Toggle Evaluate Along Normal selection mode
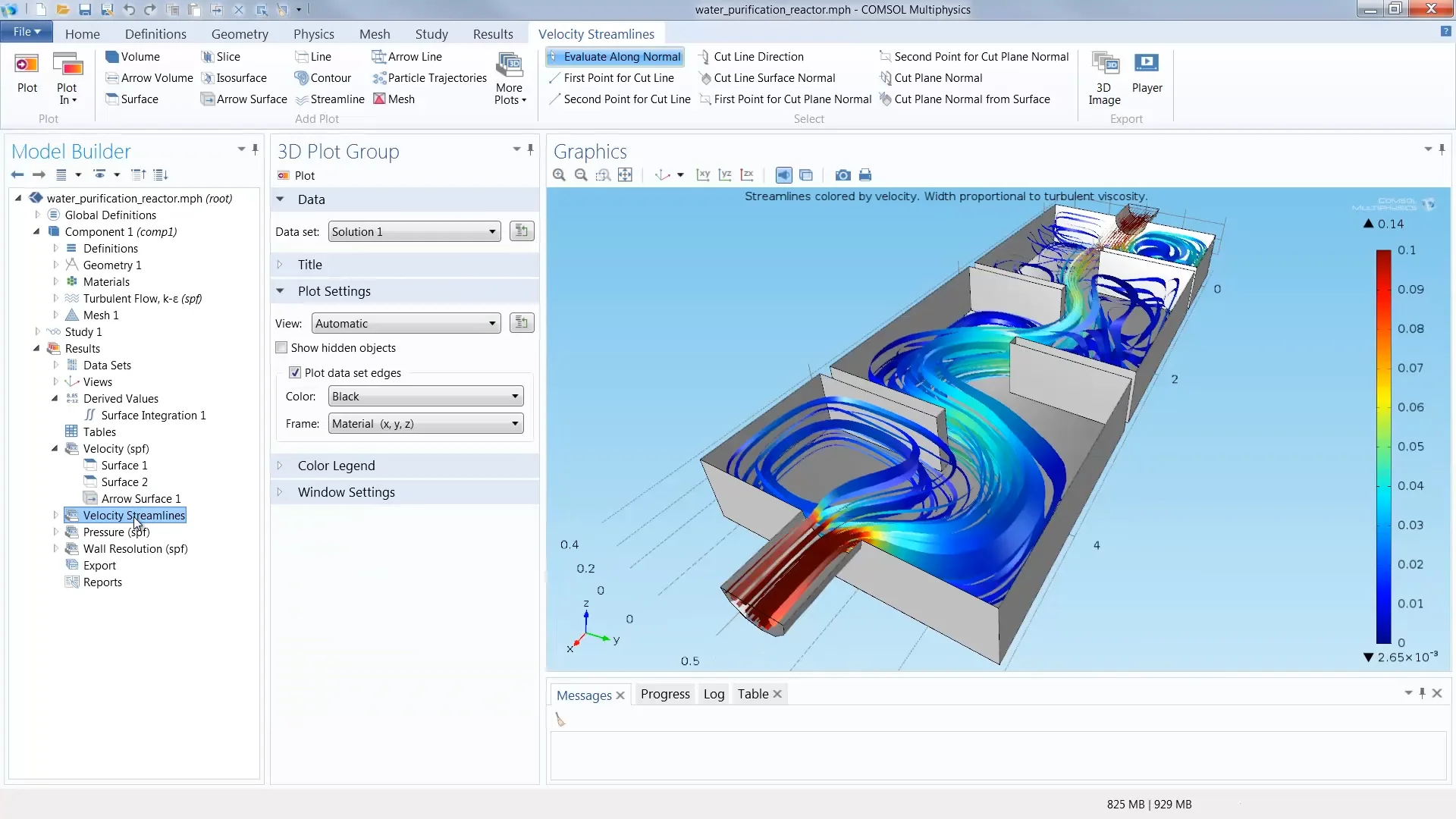Screen dimensions: 1456x819 point(614,57)
